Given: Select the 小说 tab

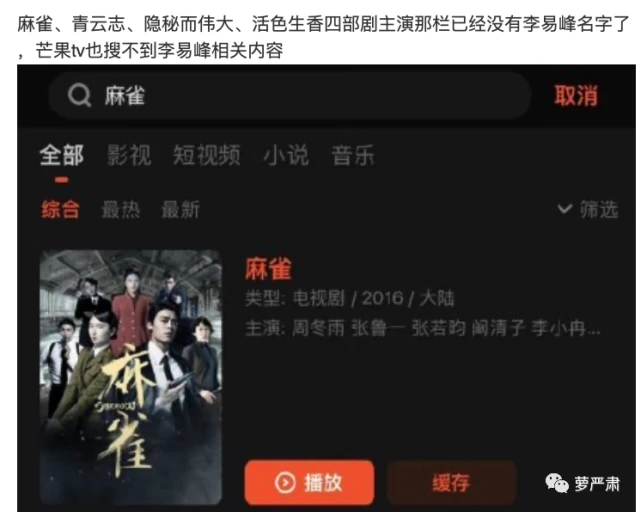Looking at the screenshot, I should pyautogui.click(x=286, y=155).
